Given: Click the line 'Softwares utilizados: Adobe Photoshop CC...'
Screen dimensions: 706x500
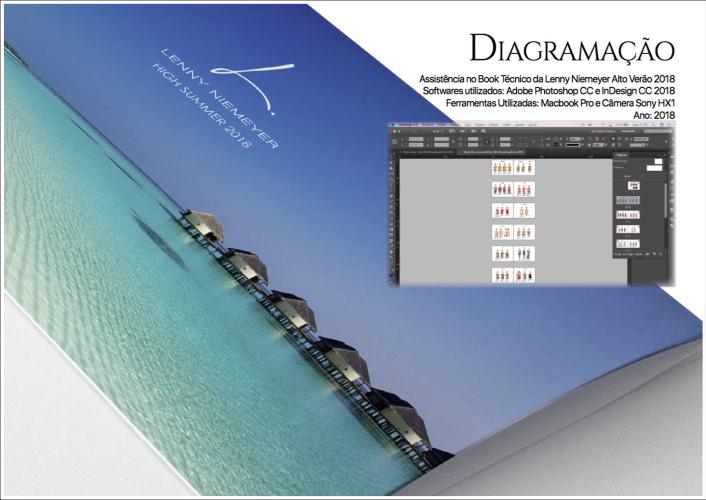Looking at the screenshot, I should (x=549, y=91).
